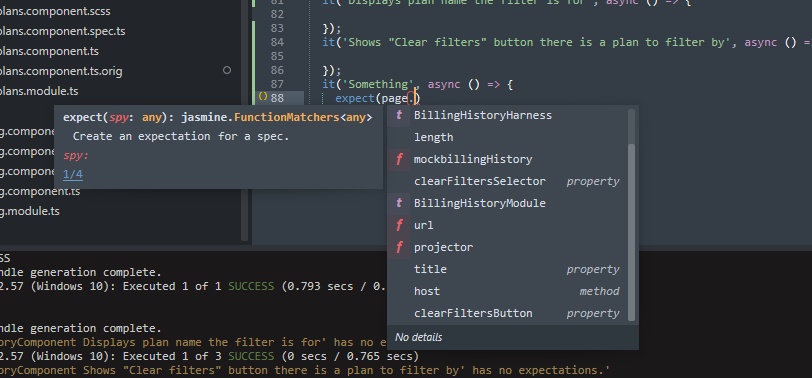This screenshot has width=812, height=378.
Task: Click 'Create an expectation for a spec.' tooltip text
Action: (x=181, y=137)
